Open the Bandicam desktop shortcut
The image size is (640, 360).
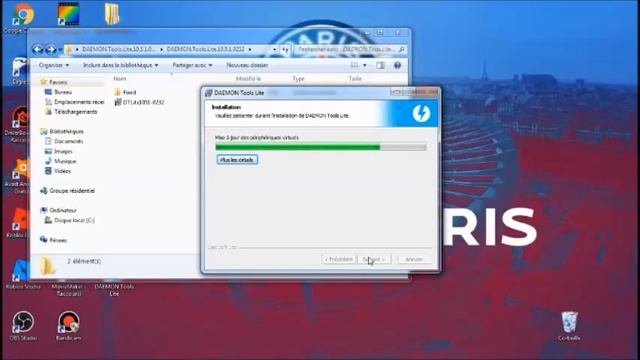click(69, 326)
